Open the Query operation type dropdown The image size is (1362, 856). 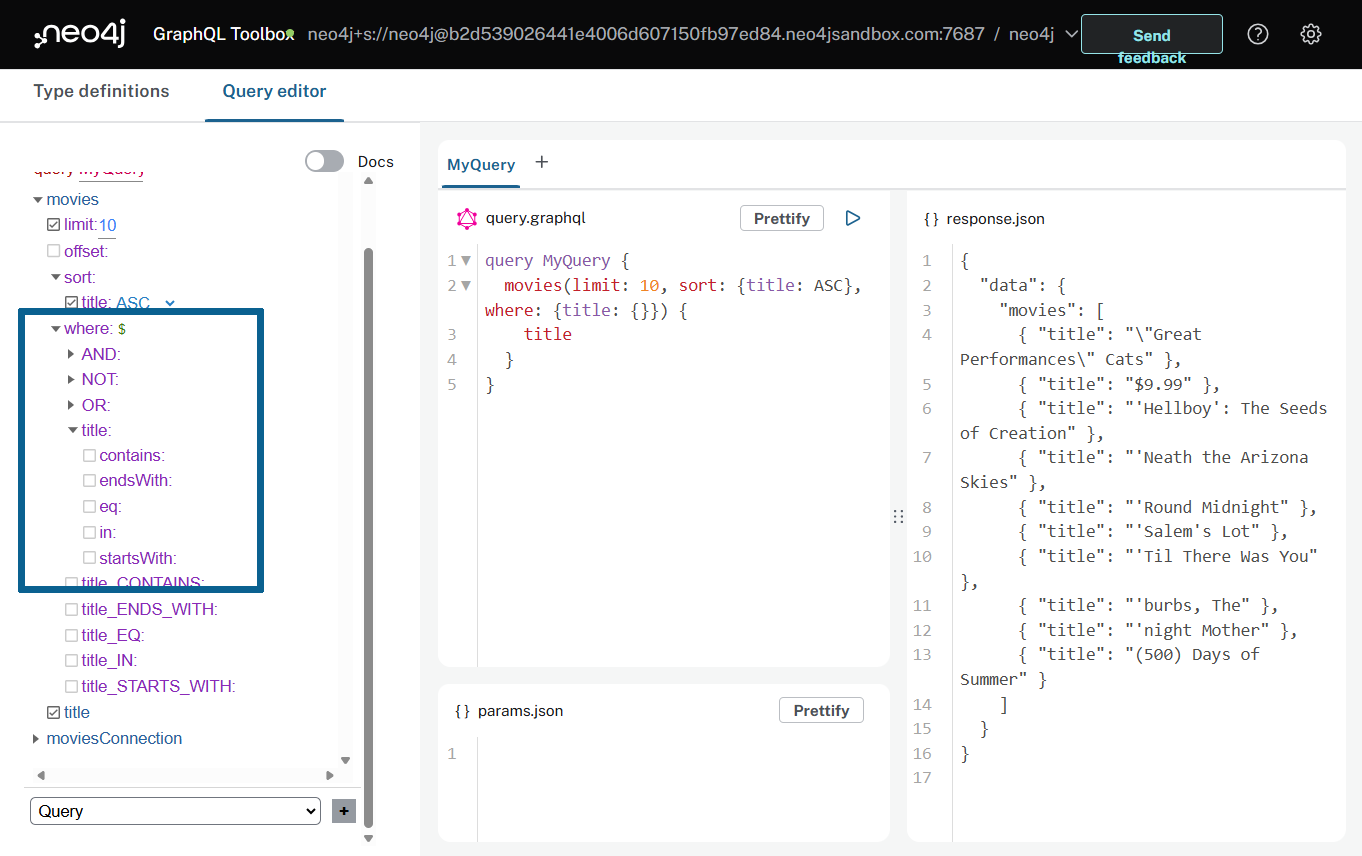pos(175,811)
